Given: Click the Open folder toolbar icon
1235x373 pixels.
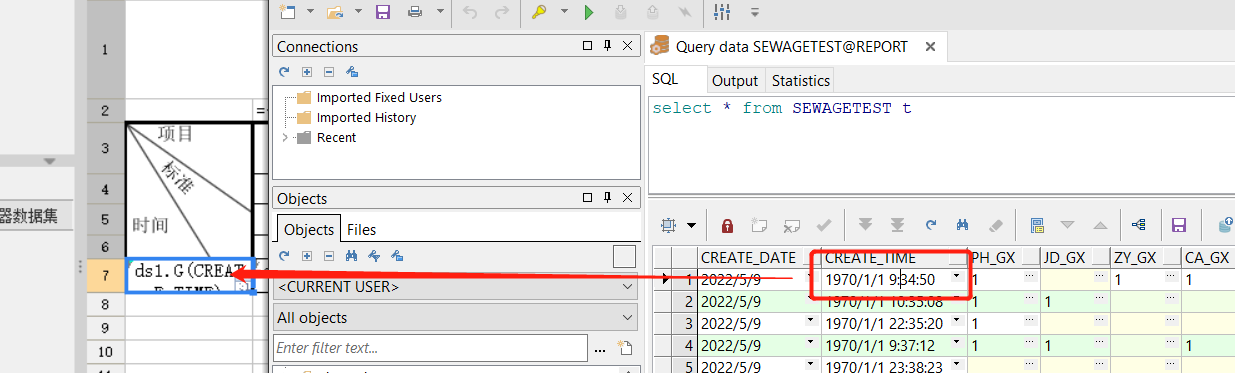Looking at the screenshot, I should (336, 12).
